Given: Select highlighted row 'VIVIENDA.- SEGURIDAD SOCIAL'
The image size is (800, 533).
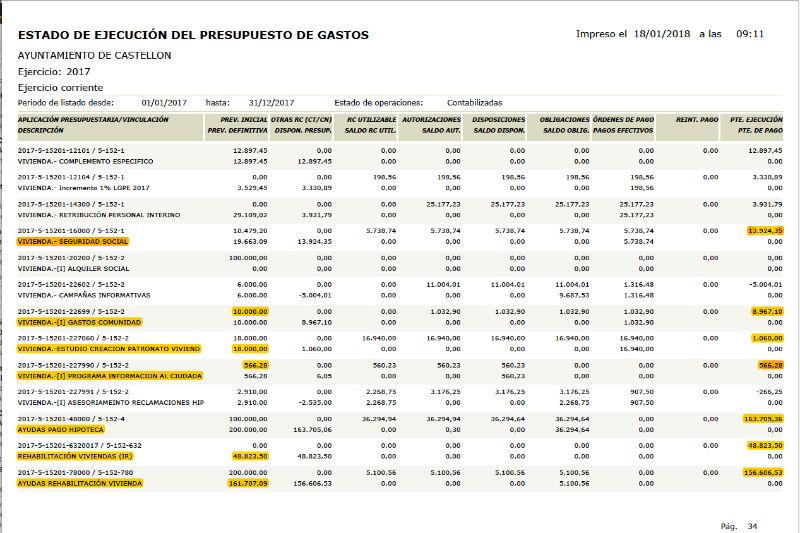Looking at the screenshot, I should 75,242.
